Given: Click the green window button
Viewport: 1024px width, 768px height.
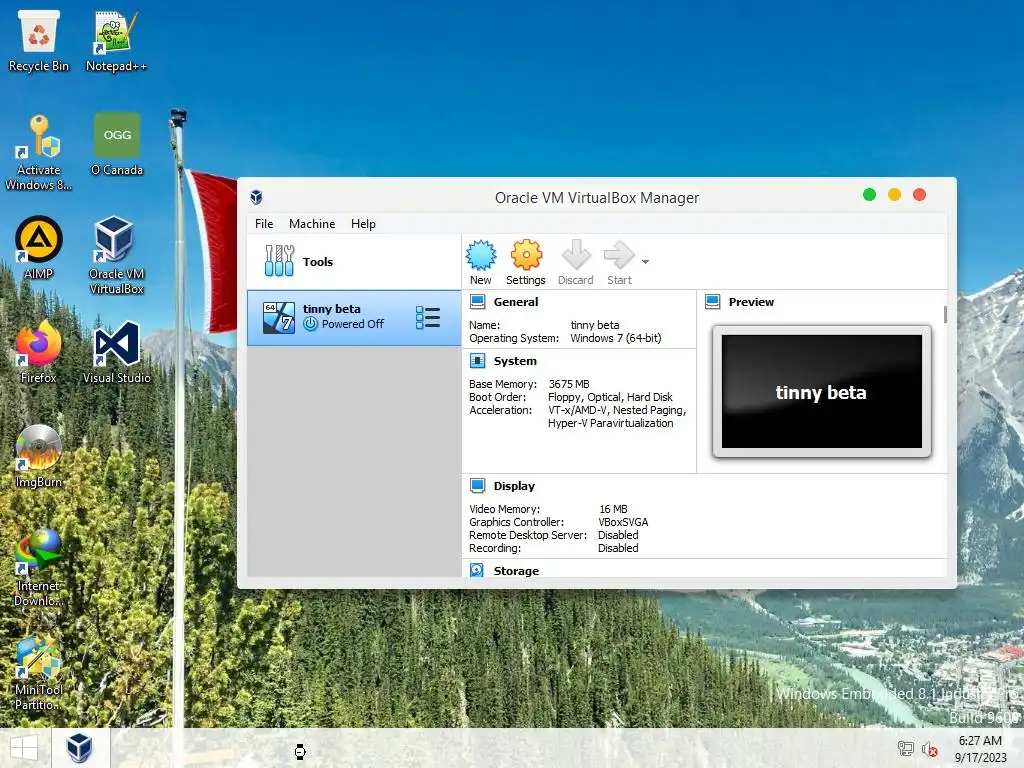Looking at the screenshot, I should tap(869, 195).
